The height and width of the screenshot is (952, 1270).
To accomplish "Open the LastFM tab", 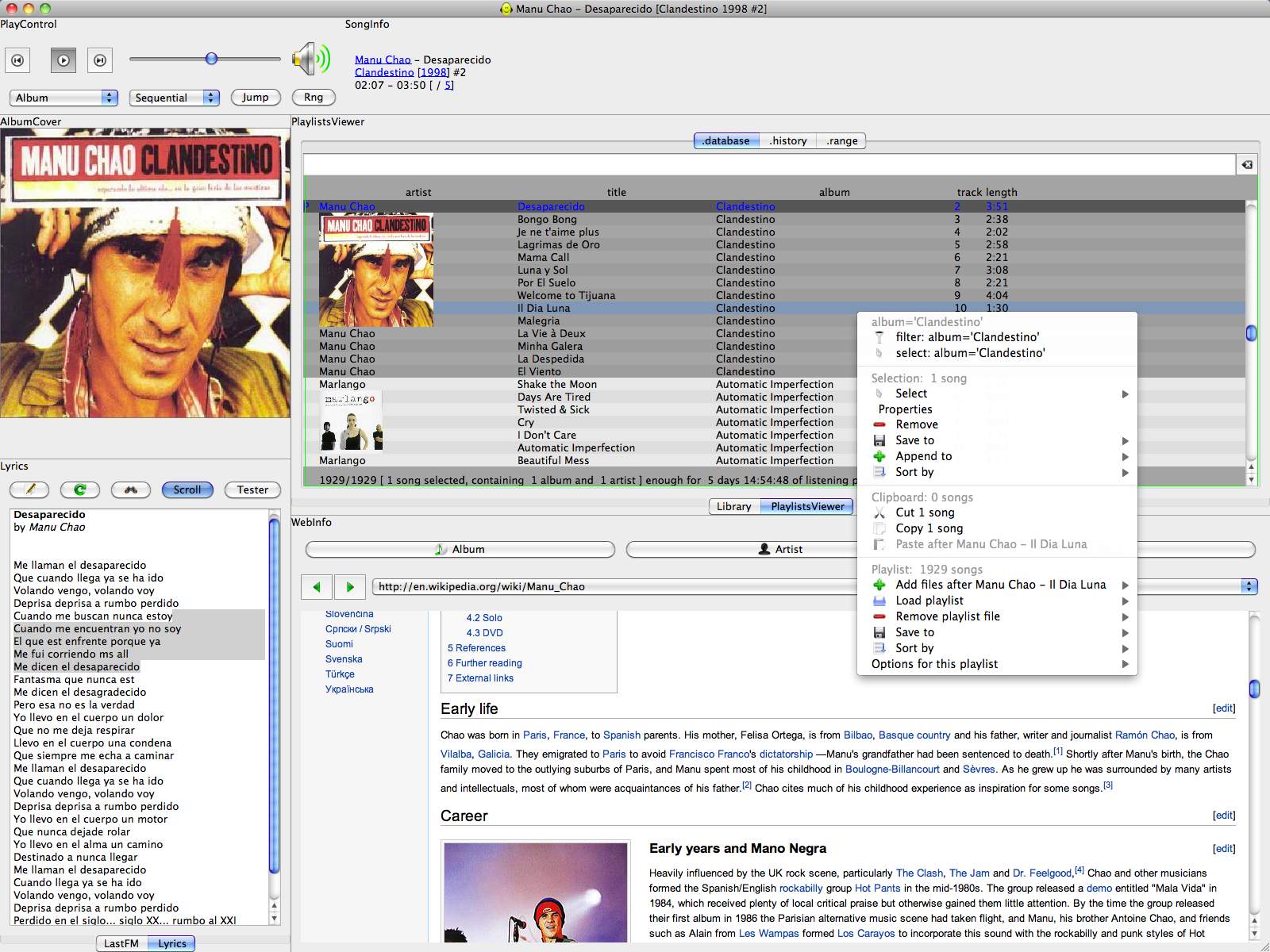I will (x=121, y=943).
